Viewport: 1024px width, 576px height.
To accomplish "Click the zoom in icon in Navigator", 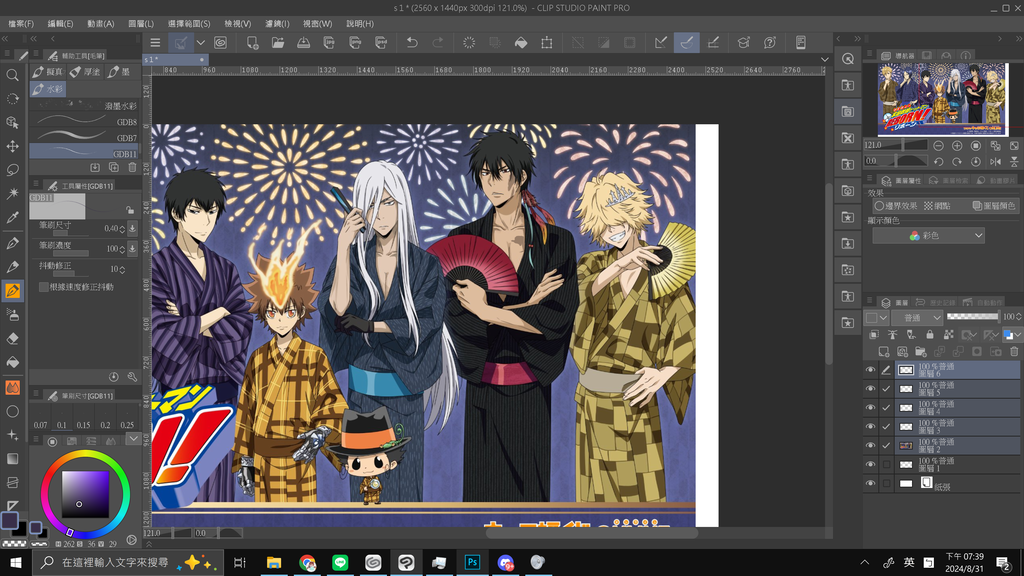I will tap(957, 145).
